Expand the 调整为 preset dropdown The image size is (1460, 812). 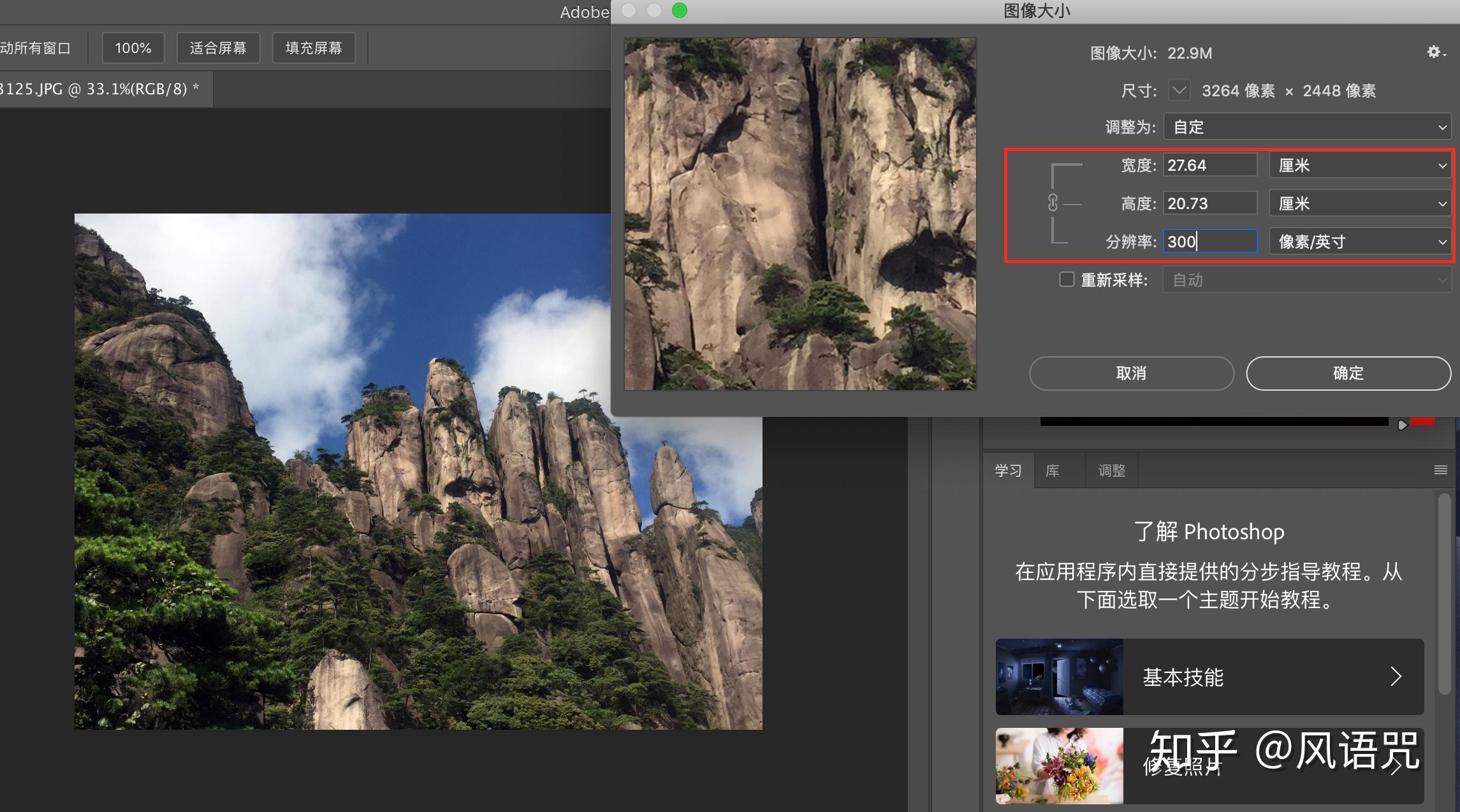tap(1307, 127)
